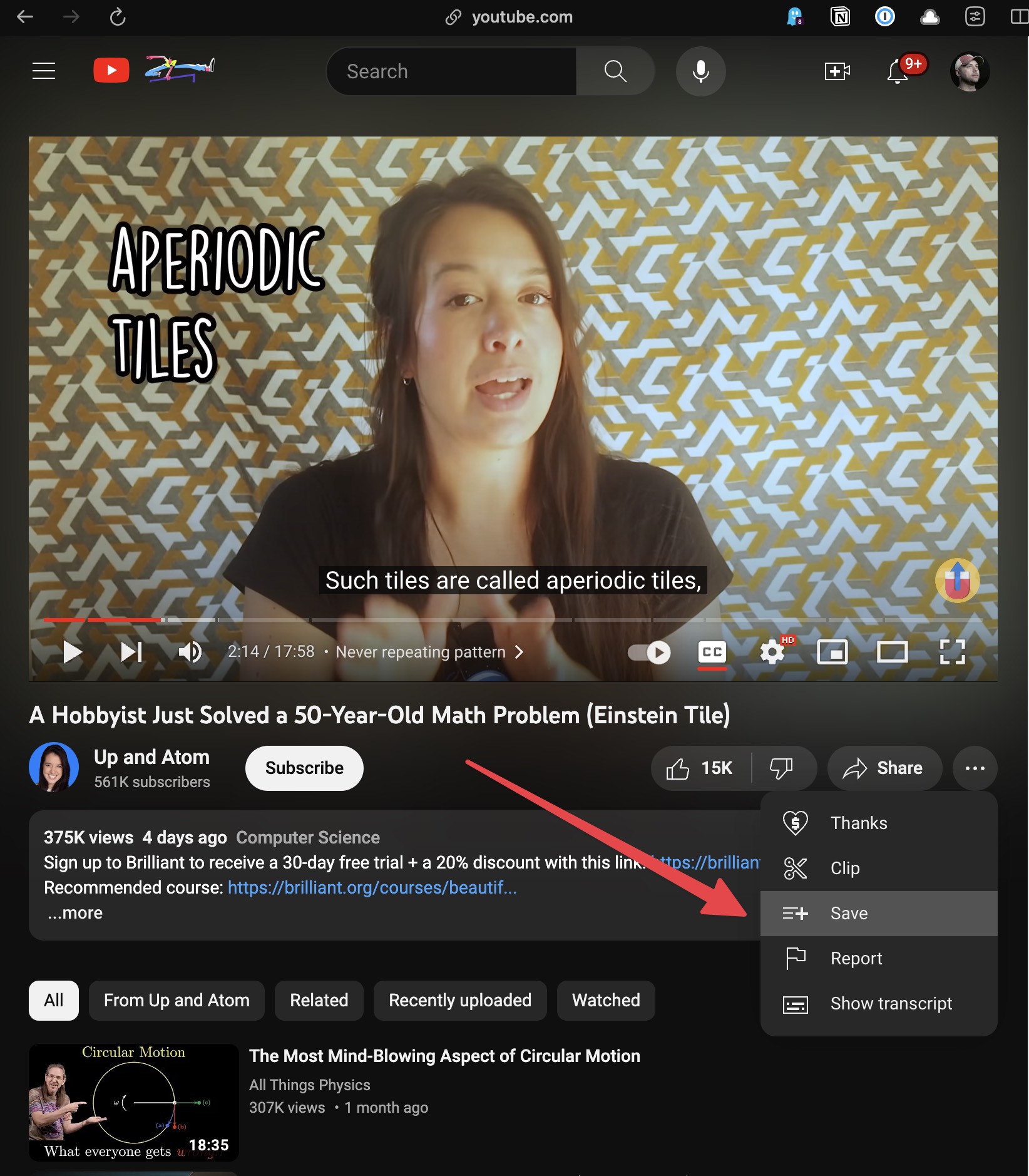Open the account avatar menu
The width and height of the screenshot is (1029, 1176).
pos(970,71)
